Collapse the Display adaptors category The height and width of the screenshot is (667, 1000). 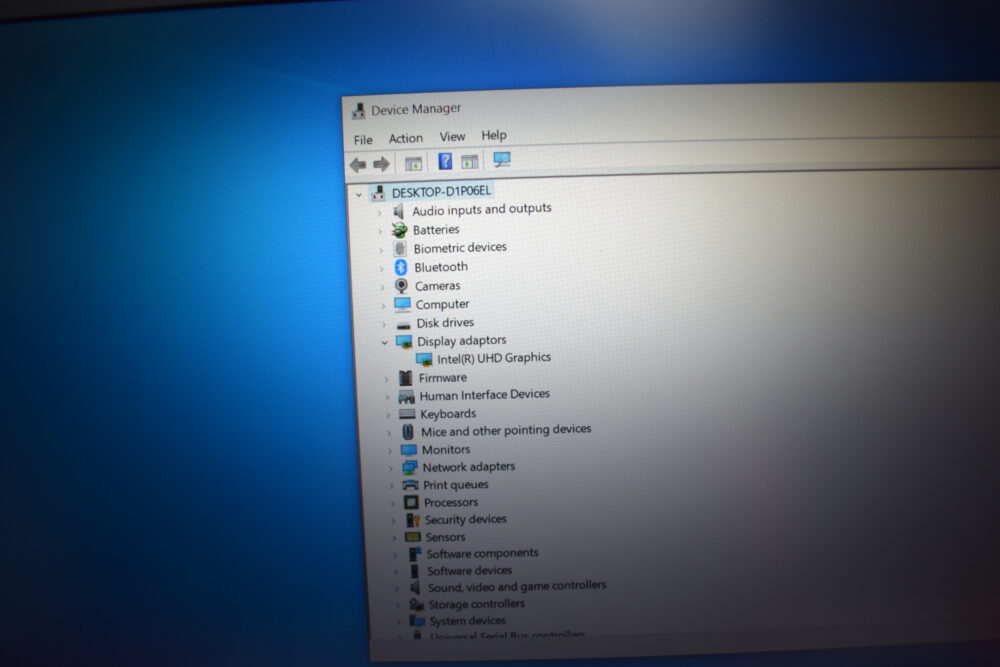tap(385, 342)
